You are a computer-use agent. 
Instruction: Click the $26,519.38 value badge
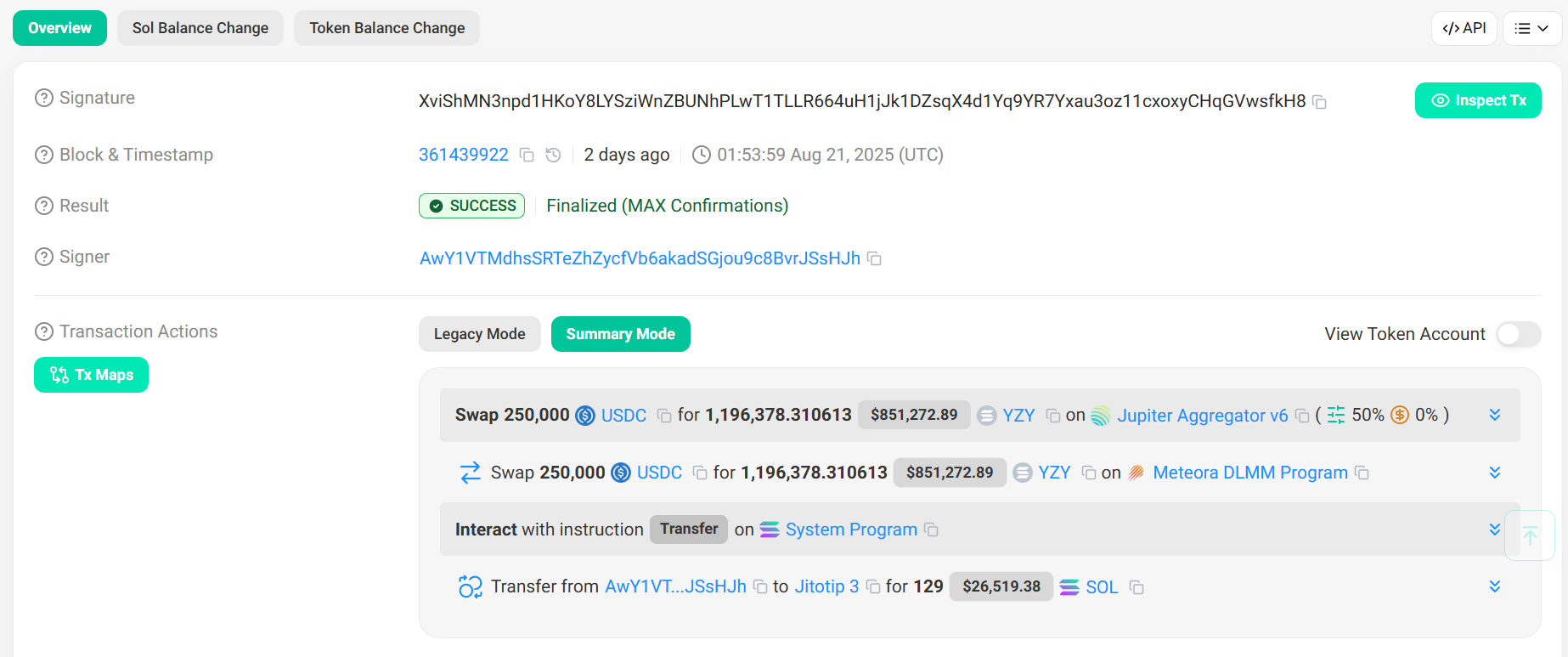(1001, 586)
